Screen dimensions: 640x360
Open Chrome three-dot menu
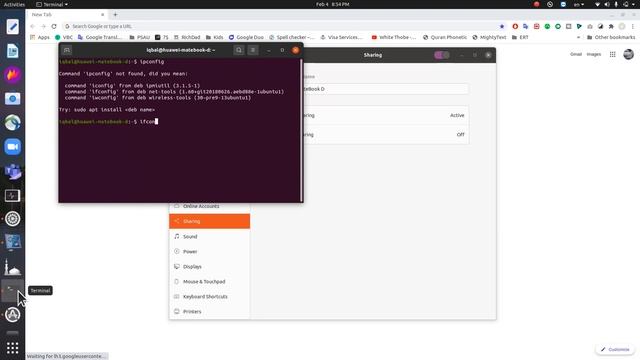(x=633, y=26)
